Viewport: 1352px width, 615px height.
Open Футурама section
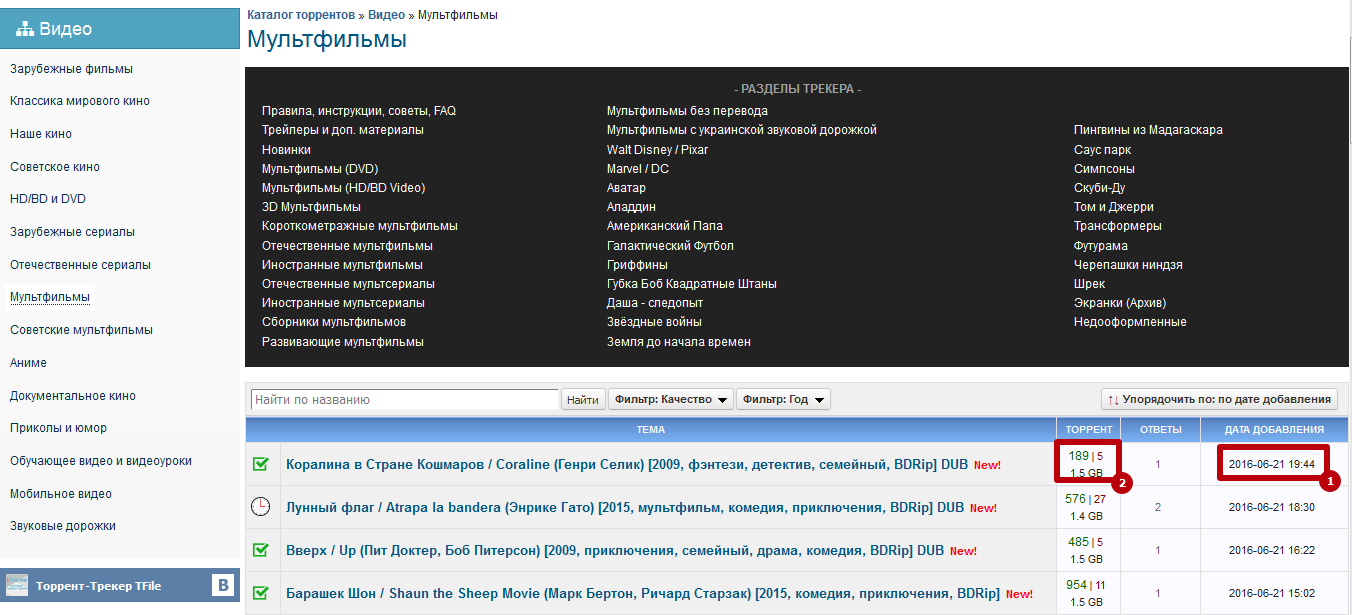pos(1101,246)
